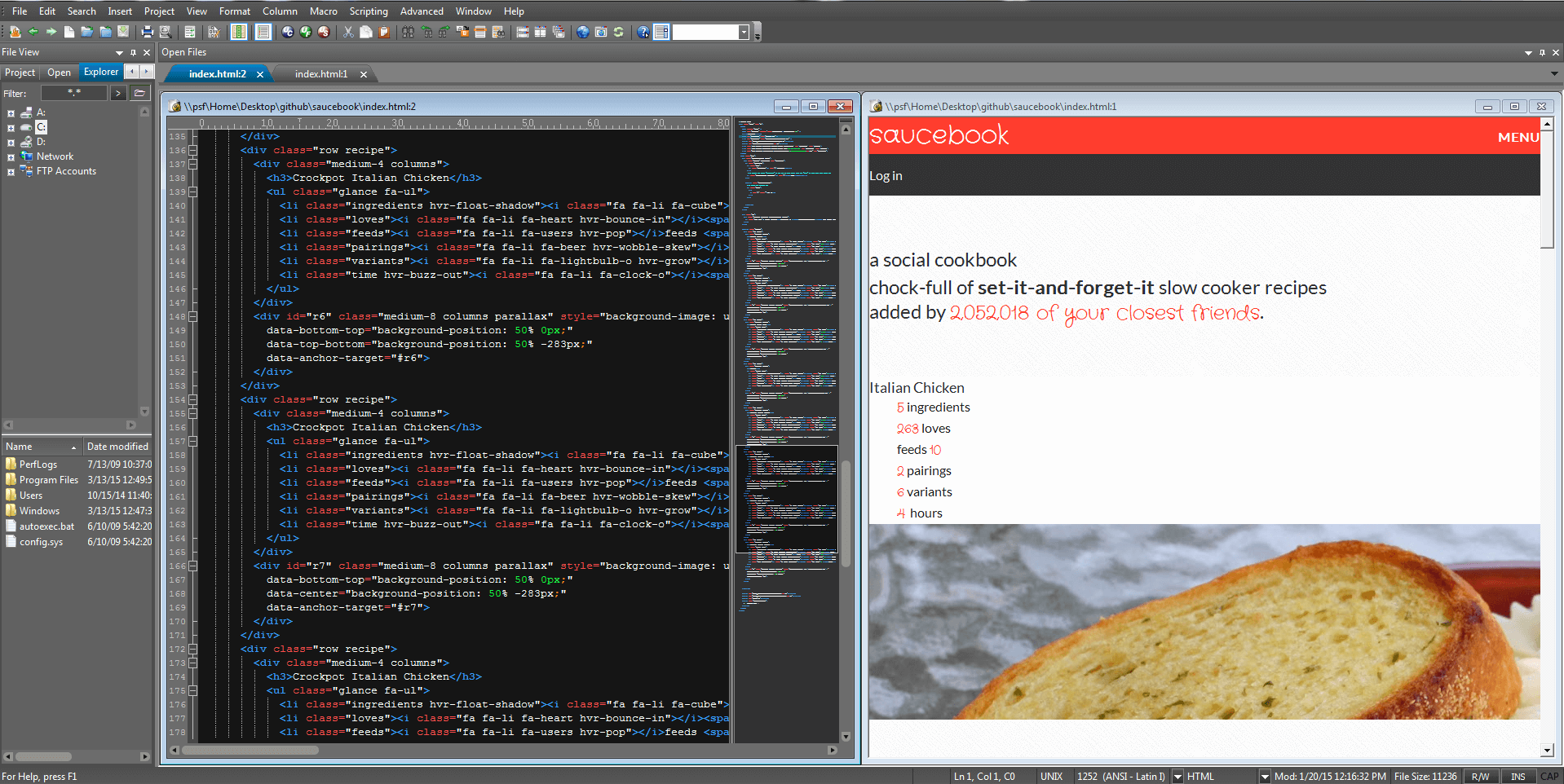Open File View panel dropdown arrow
The image size is (1564, 784).
click(x=119, y=52)
